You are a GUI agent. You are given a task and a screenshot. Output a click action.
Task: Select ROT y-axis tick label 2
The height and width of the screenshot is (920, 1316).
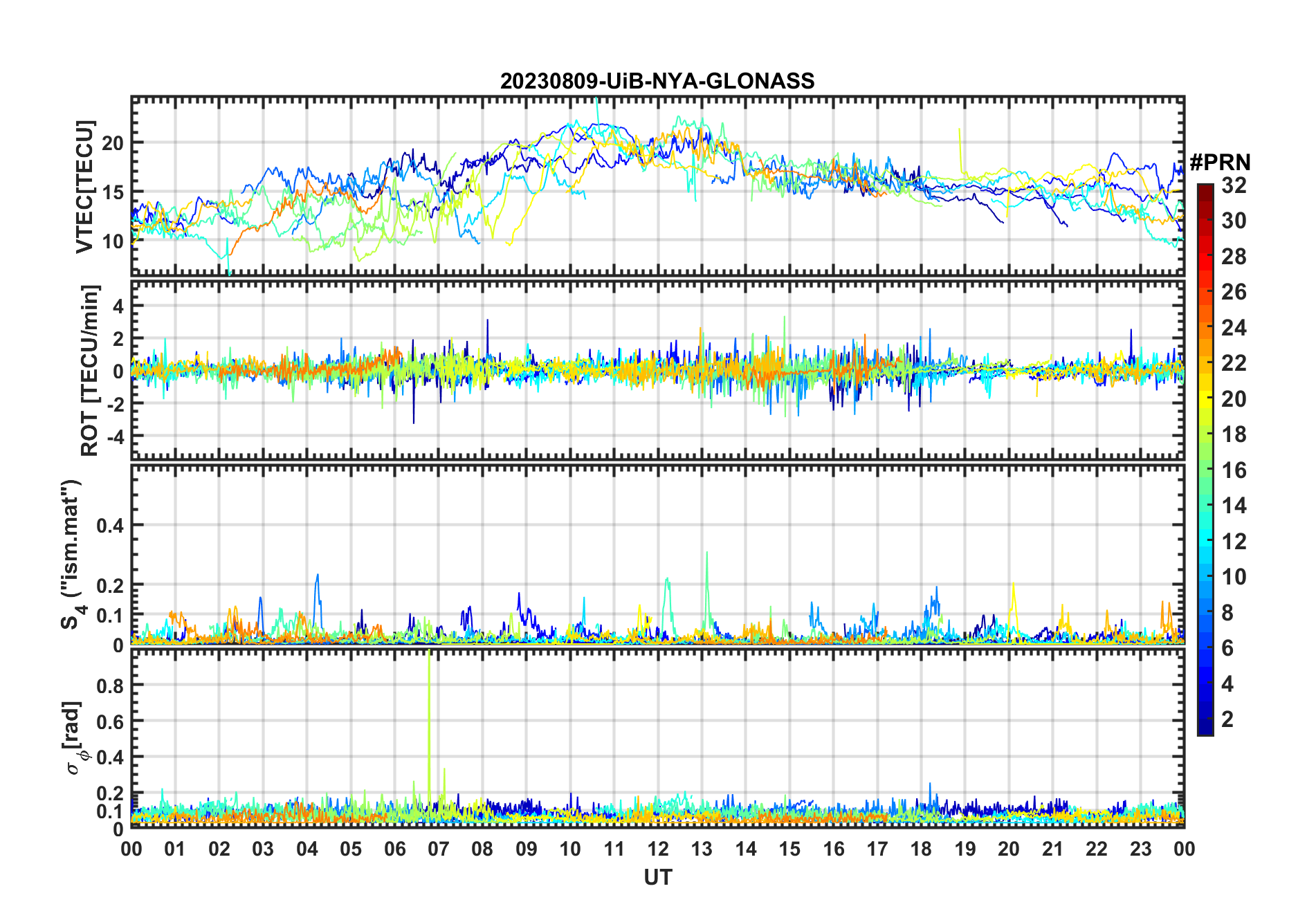coord(118,338)
